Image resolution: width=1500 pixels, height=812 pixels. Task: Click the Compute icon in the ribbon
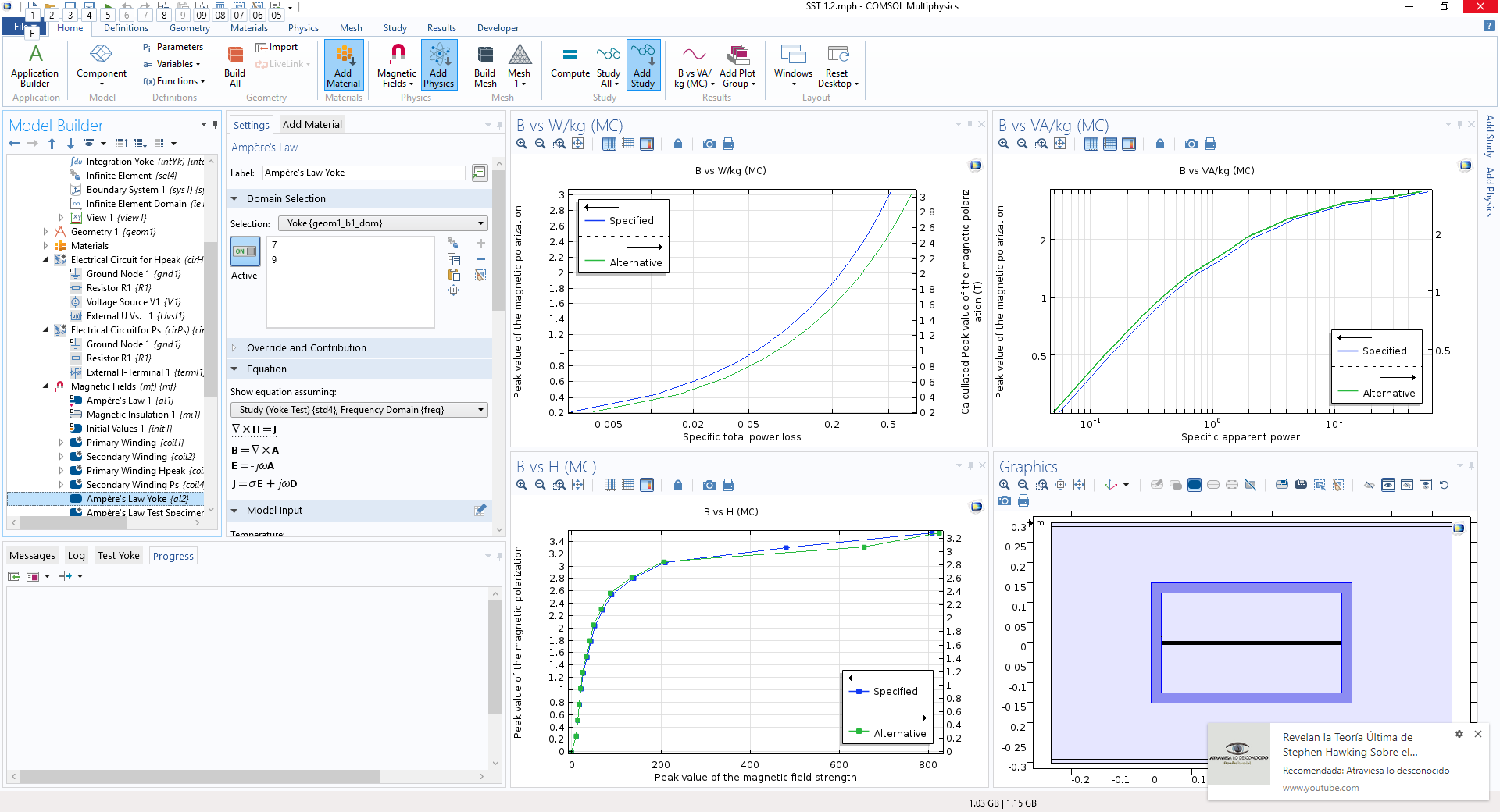tap(570, 65)
